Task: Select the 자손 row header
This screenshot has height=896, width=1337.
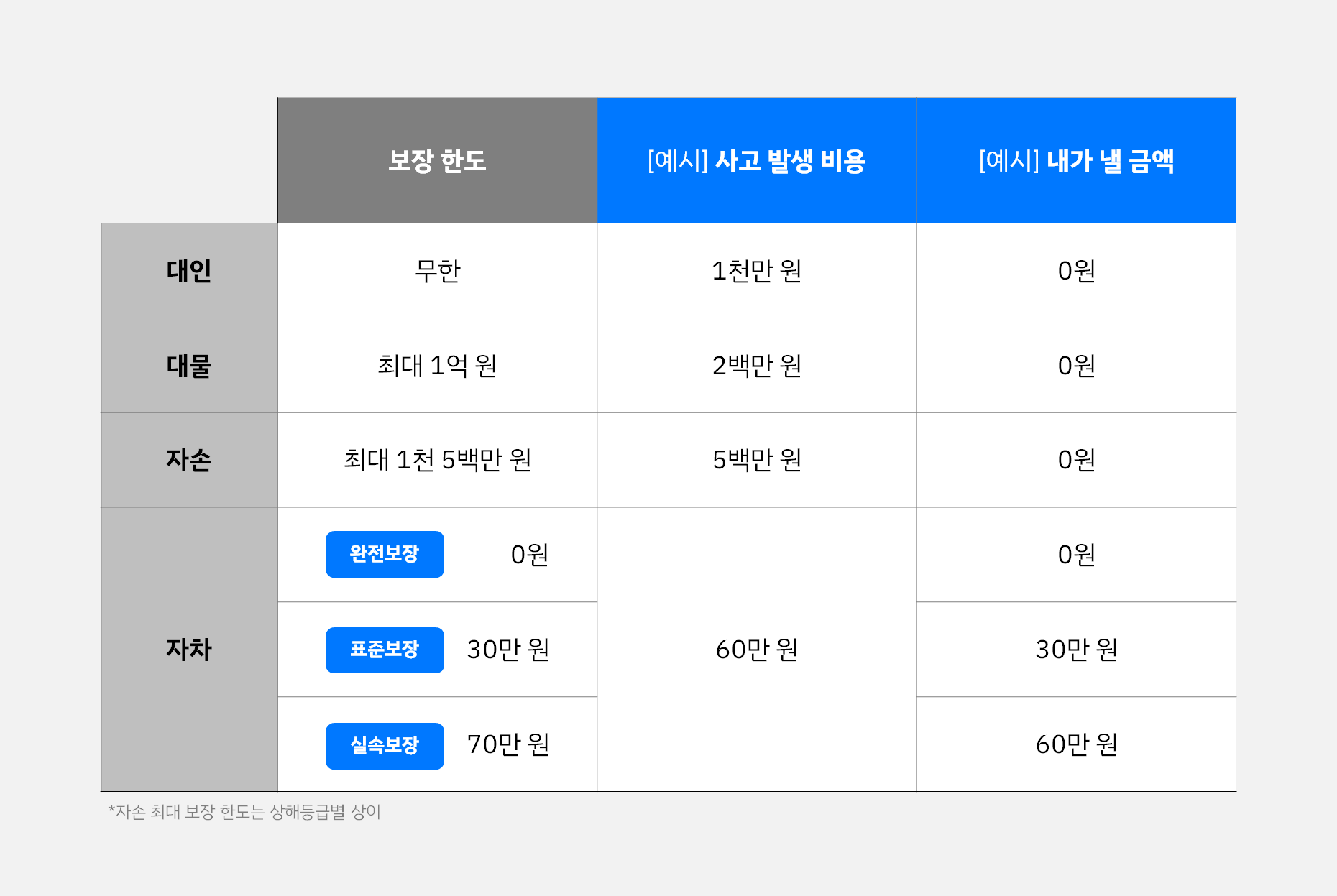Action: [189, 460]
